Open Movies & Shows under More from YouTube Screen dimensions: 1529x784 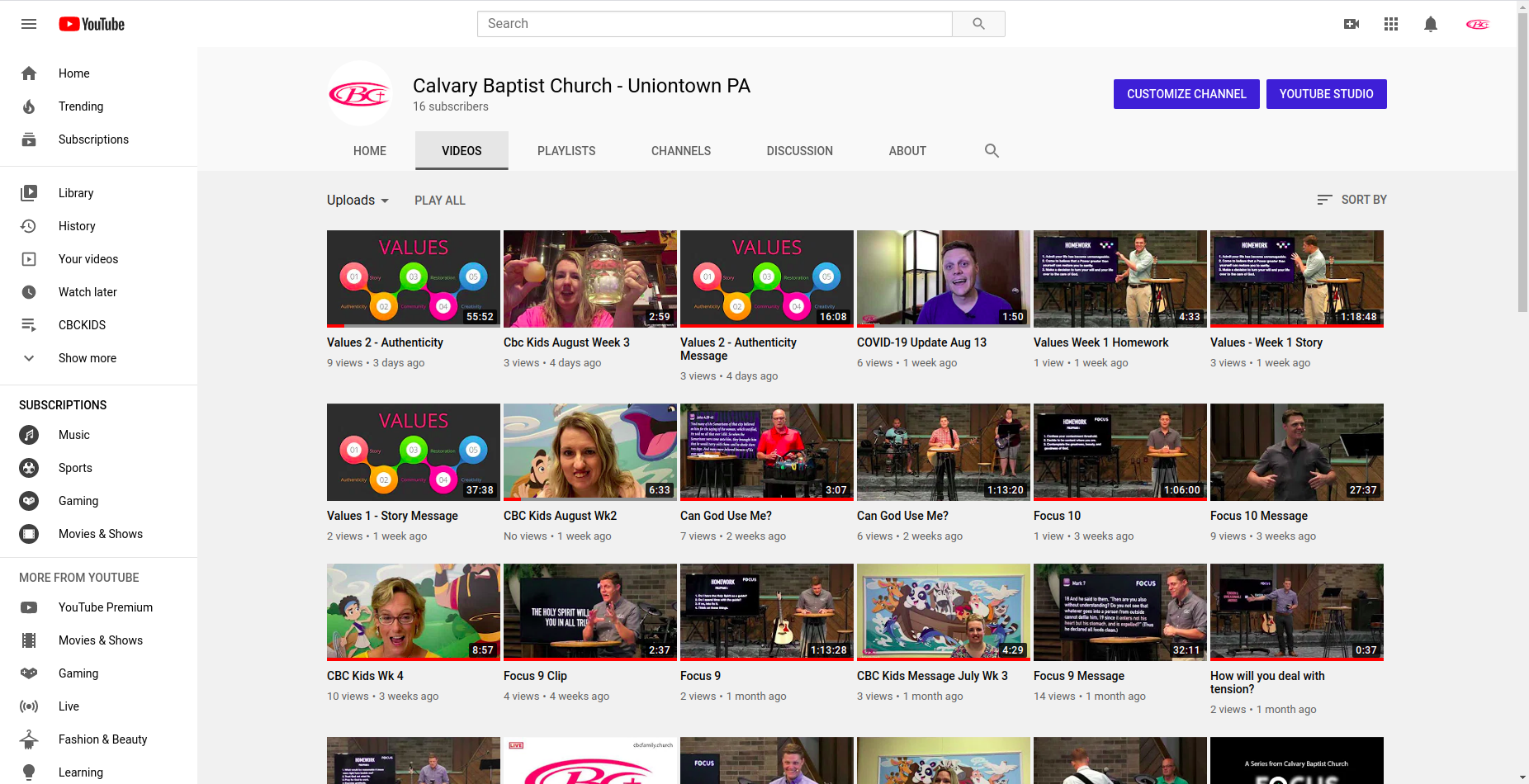[99, 640]
